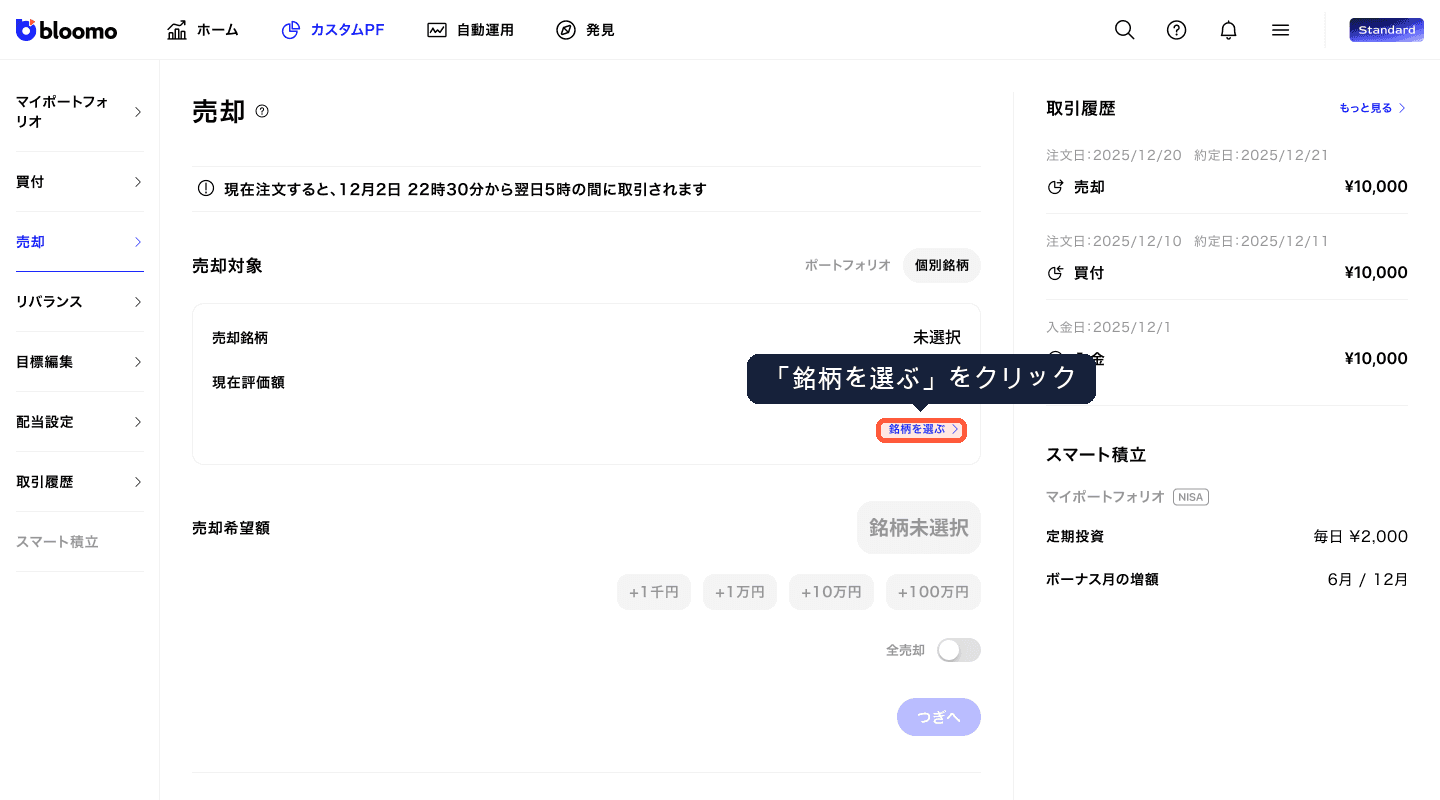Click the 買付 transaction icon in history
Viewport: 1440px width, 800px height.
coord(1055,273)
